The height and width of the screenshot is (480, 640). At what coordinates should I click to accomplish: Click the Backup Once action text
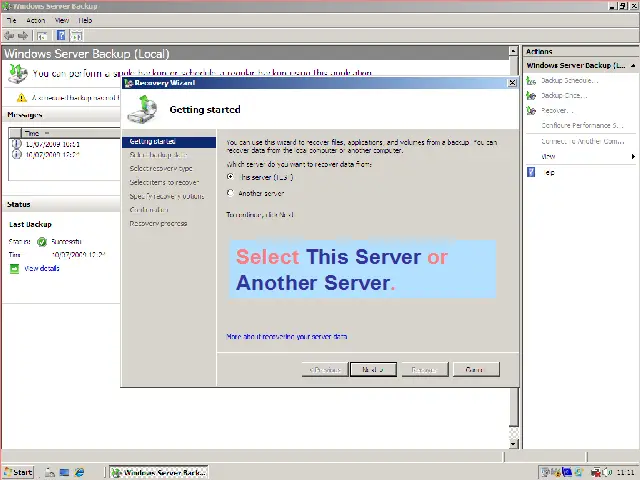tap(564, 96)
